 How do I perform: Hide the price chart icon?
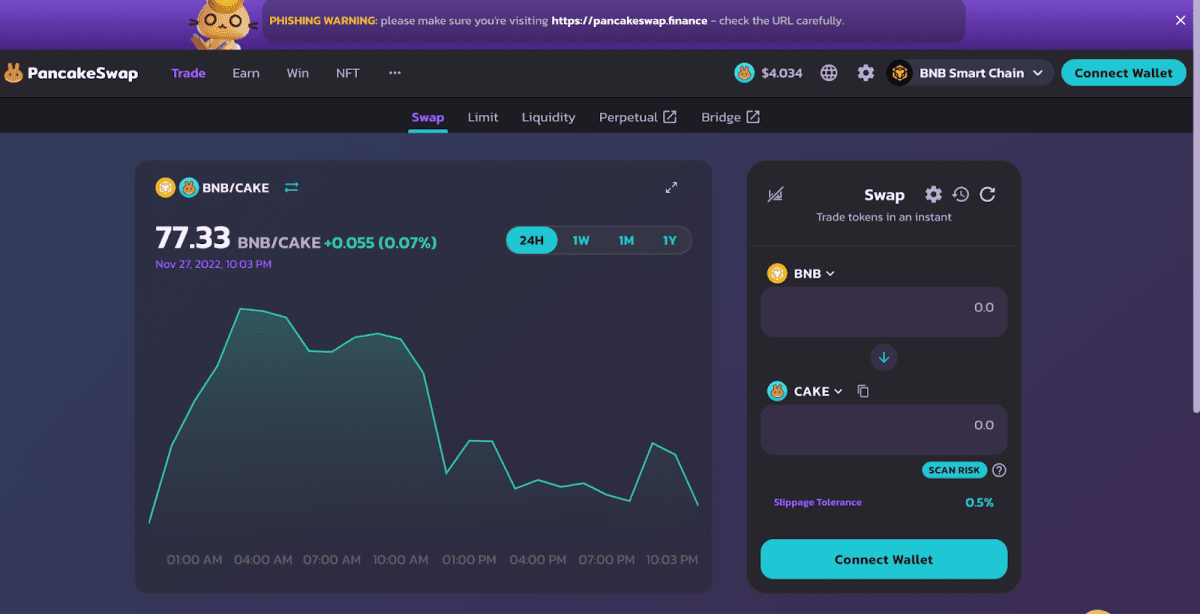775,195
